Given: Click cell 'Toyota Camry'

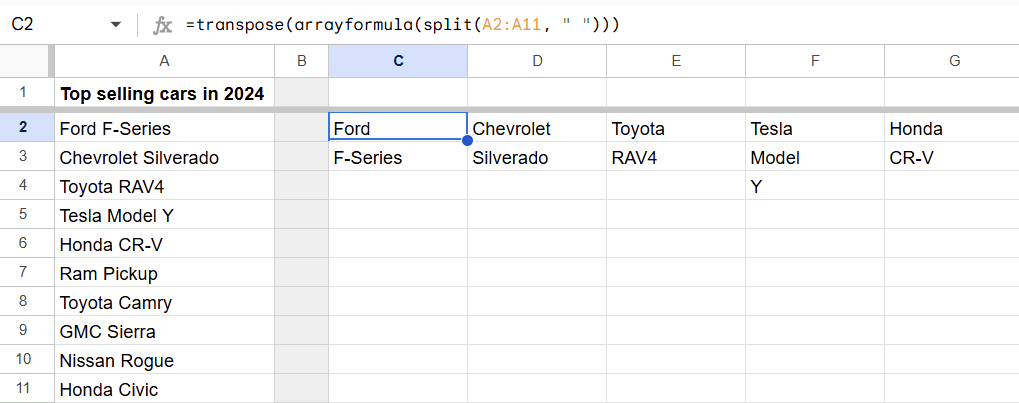Looking at the screenshot, I should [x=164, y=302].
